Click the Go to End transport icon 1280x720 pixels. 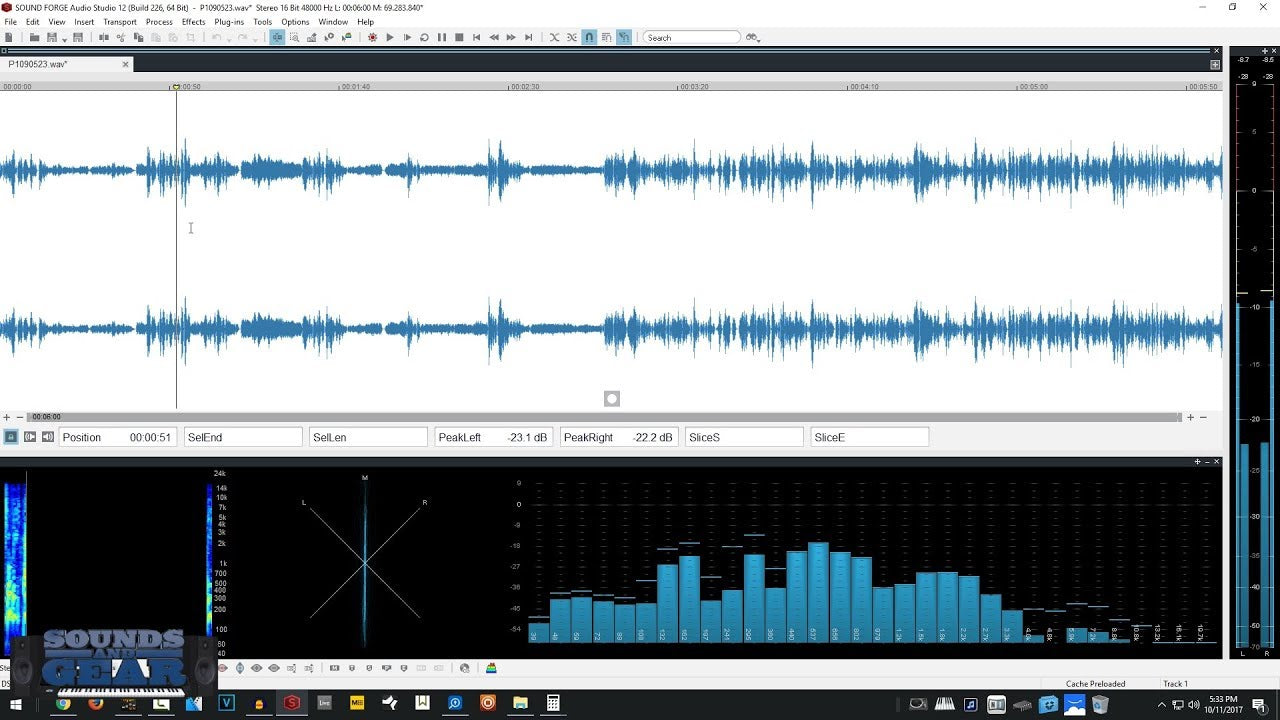pyautogui.click(x=529, y=38)
